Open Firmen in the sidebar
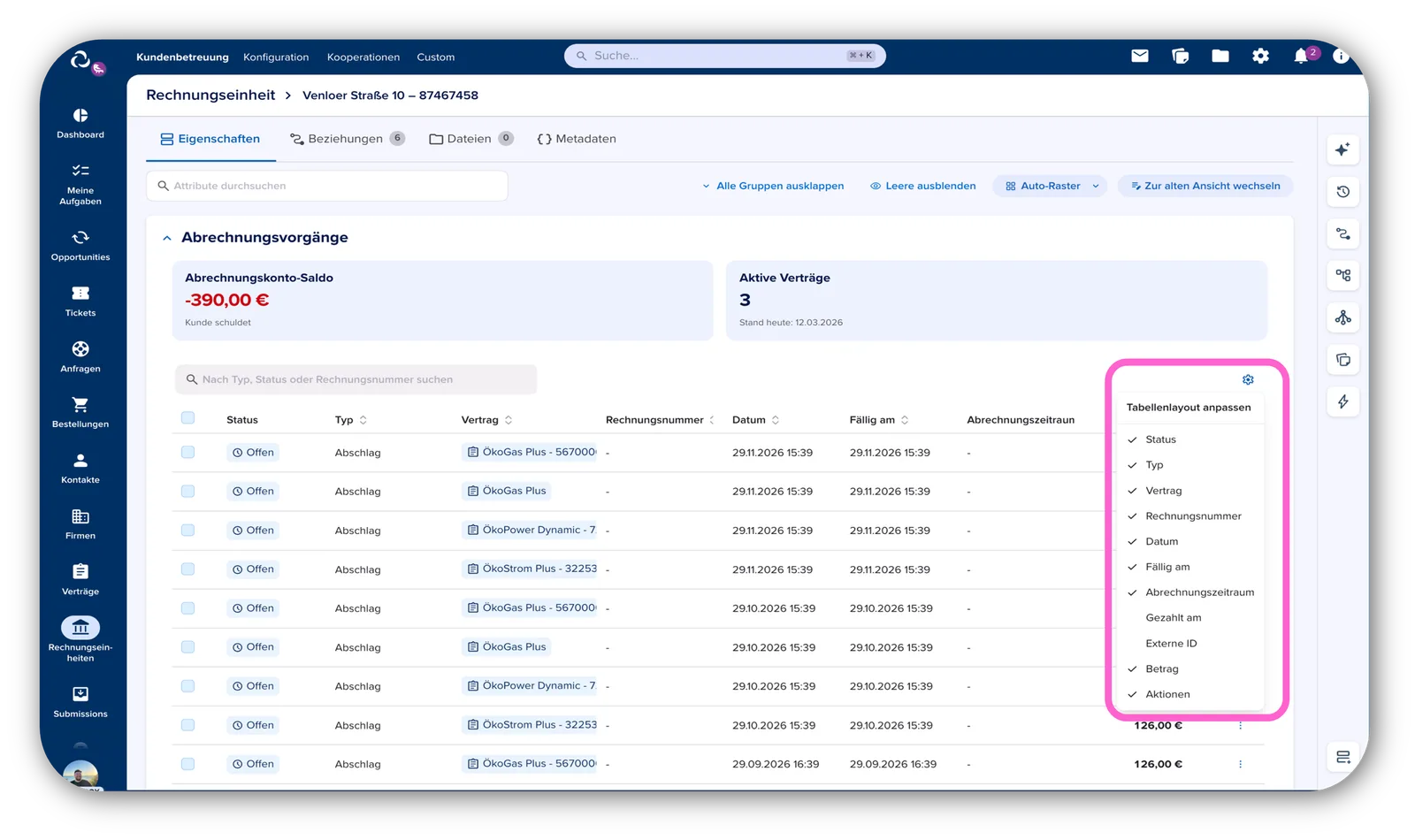The image size is (1415, 840). point(80,523)
